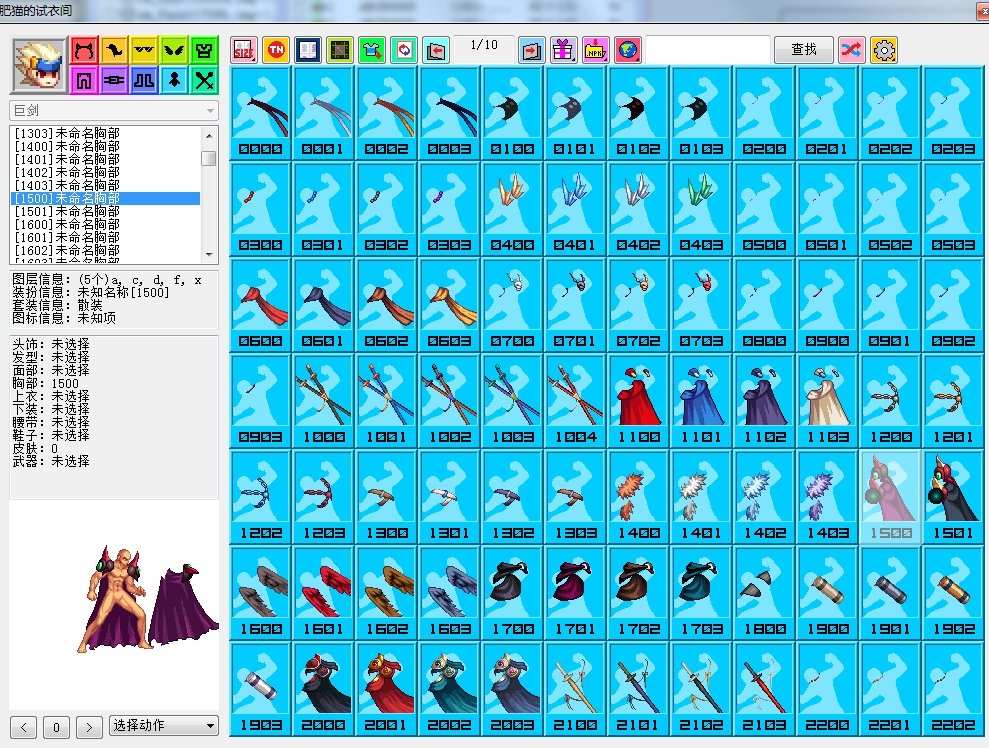The image size is (989, 748).
Task: Select list item [1600]未命名胸部
Action: tap(105, 225)
